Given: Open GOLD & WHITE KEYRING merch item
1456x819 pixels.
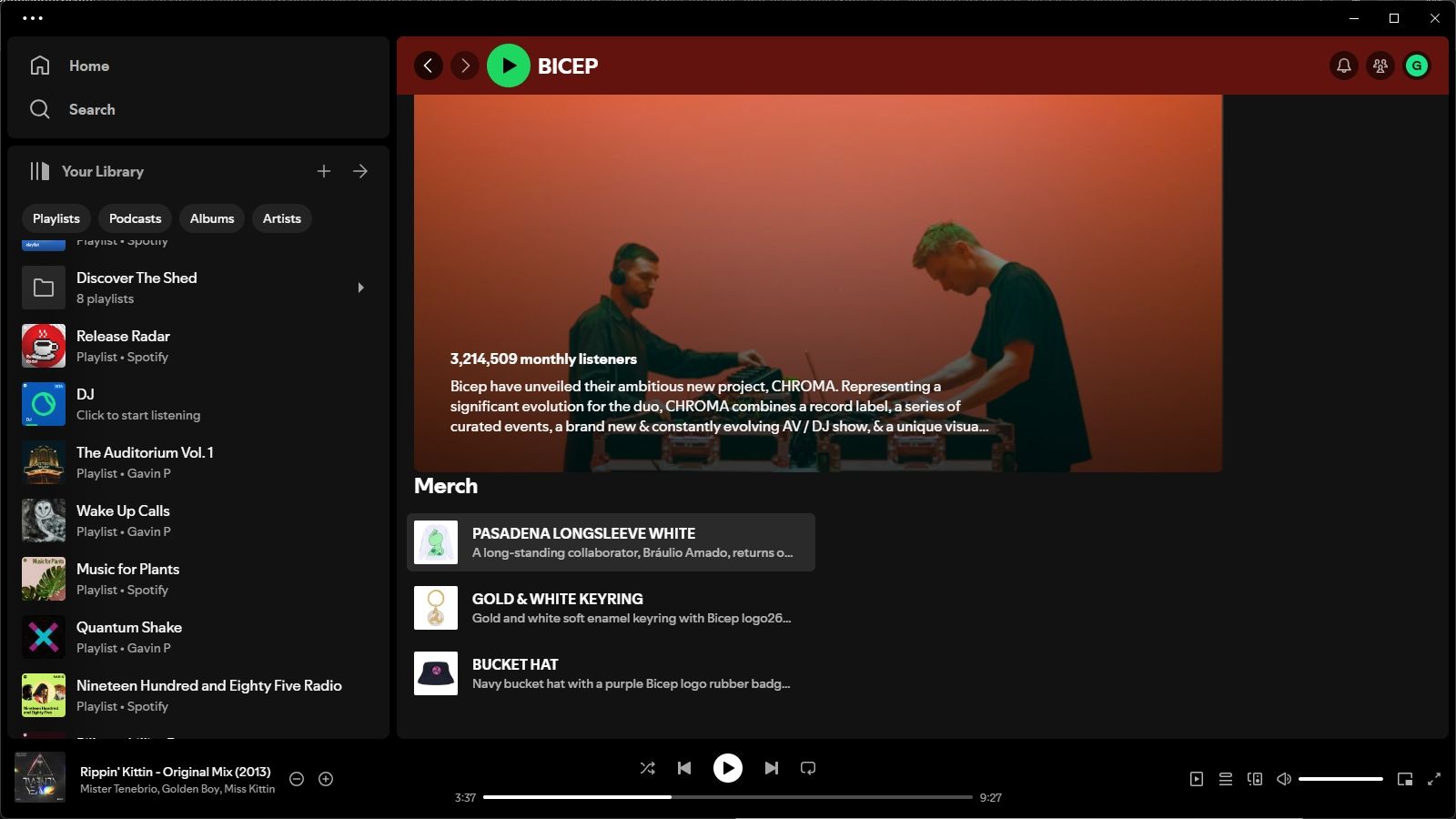Looking at the screenshot, I should 611,608.
